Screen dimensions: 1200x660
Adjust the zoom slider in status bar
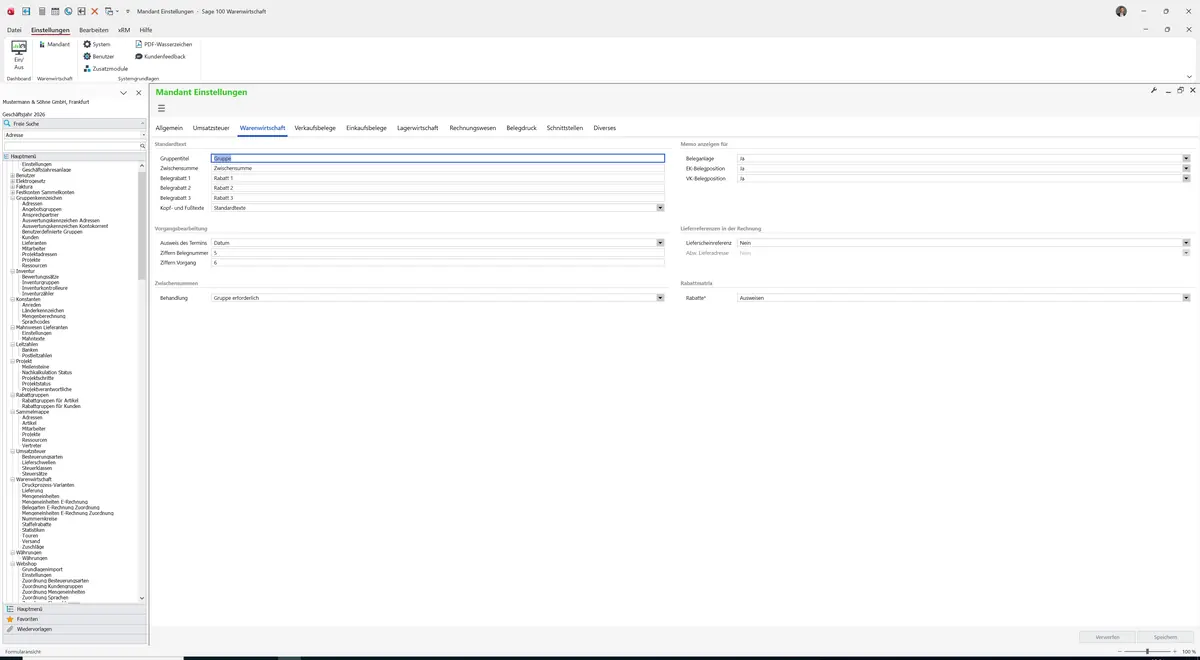(1146, 651)
